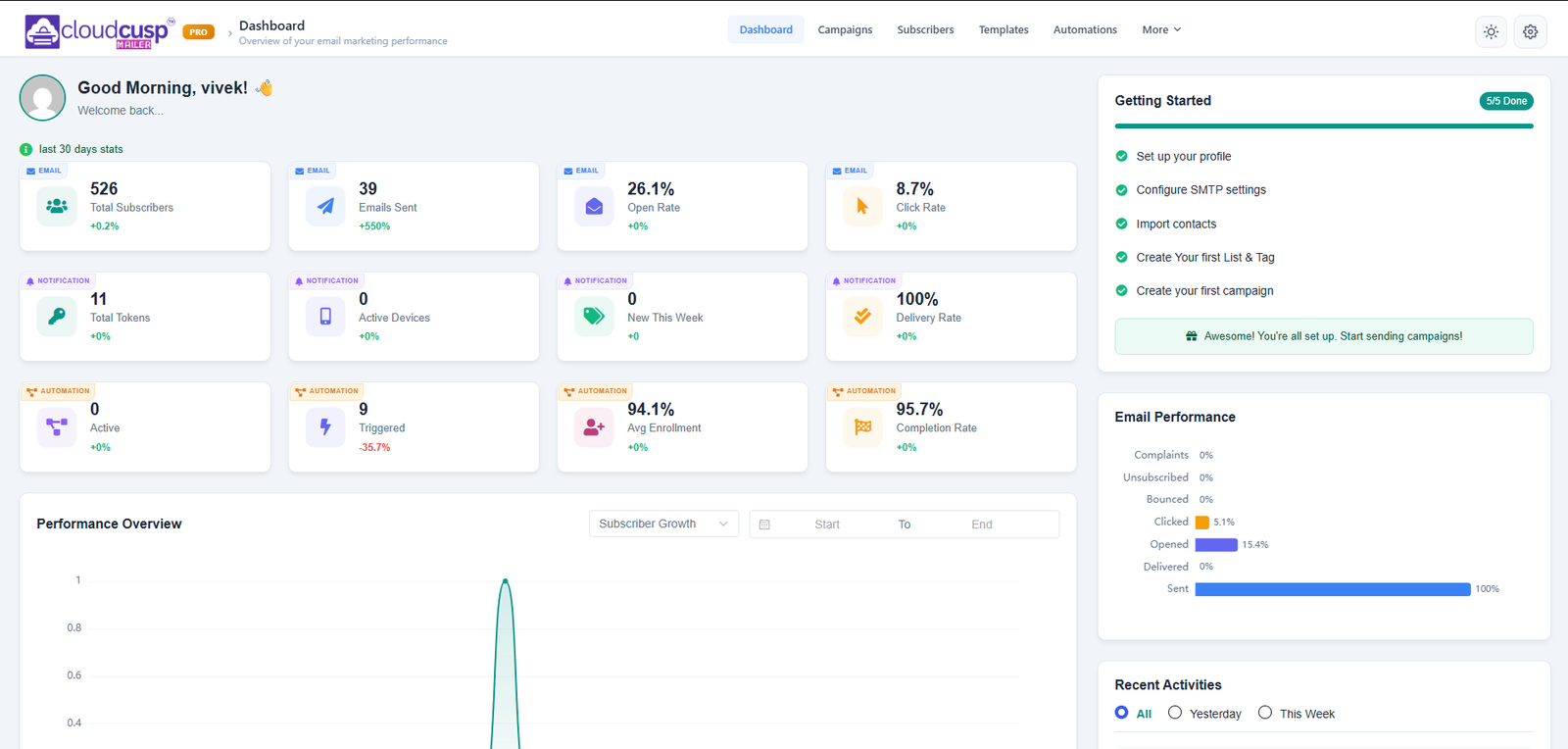Viewport: 1568px width, 749px height.
Task: Click the Active automation workflow icon
Action: [57, 426]
